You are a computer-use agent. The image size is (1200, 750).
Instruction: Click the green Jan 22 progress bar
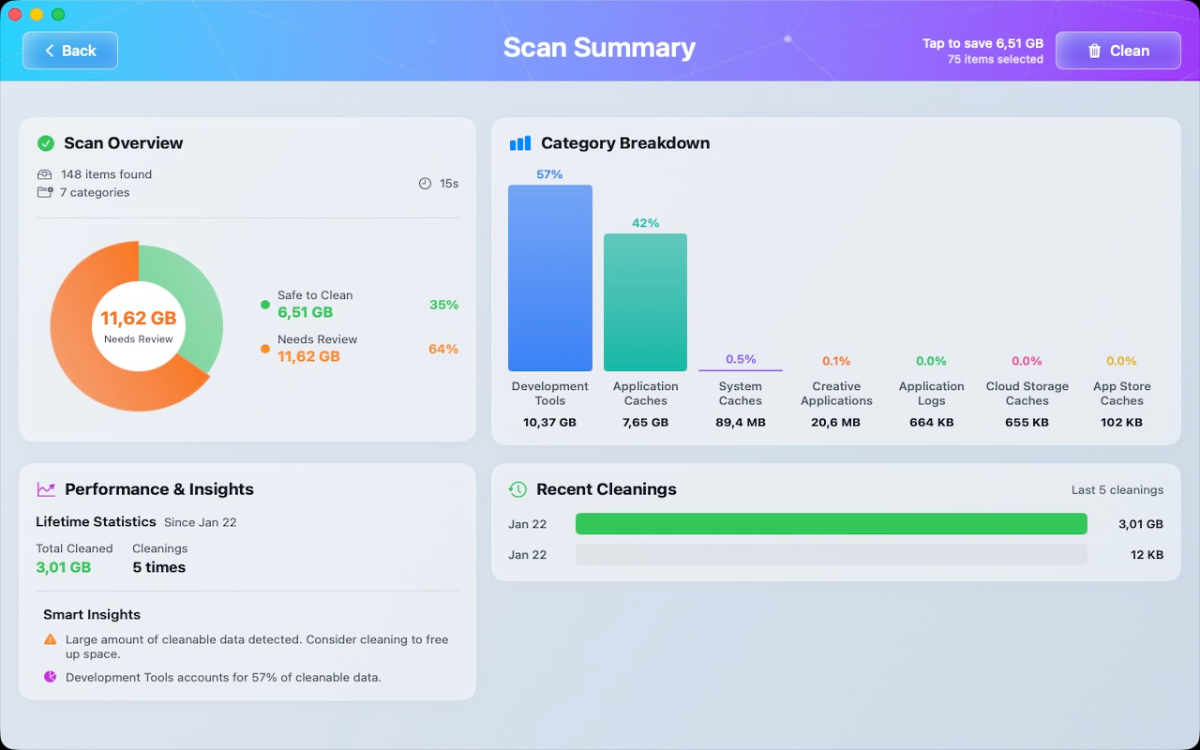(x=830, y=523)
